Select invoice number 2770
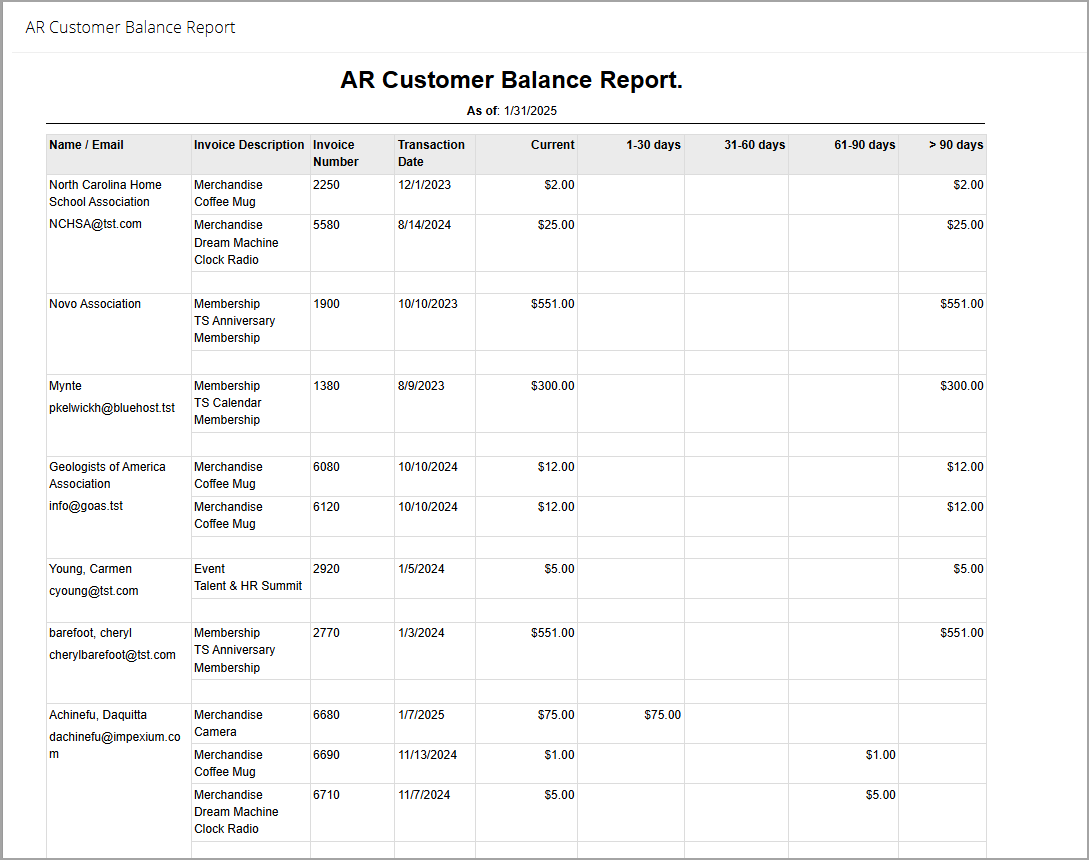The height and width of the screenshot is (860, 1089). click(x=326, y=633)
